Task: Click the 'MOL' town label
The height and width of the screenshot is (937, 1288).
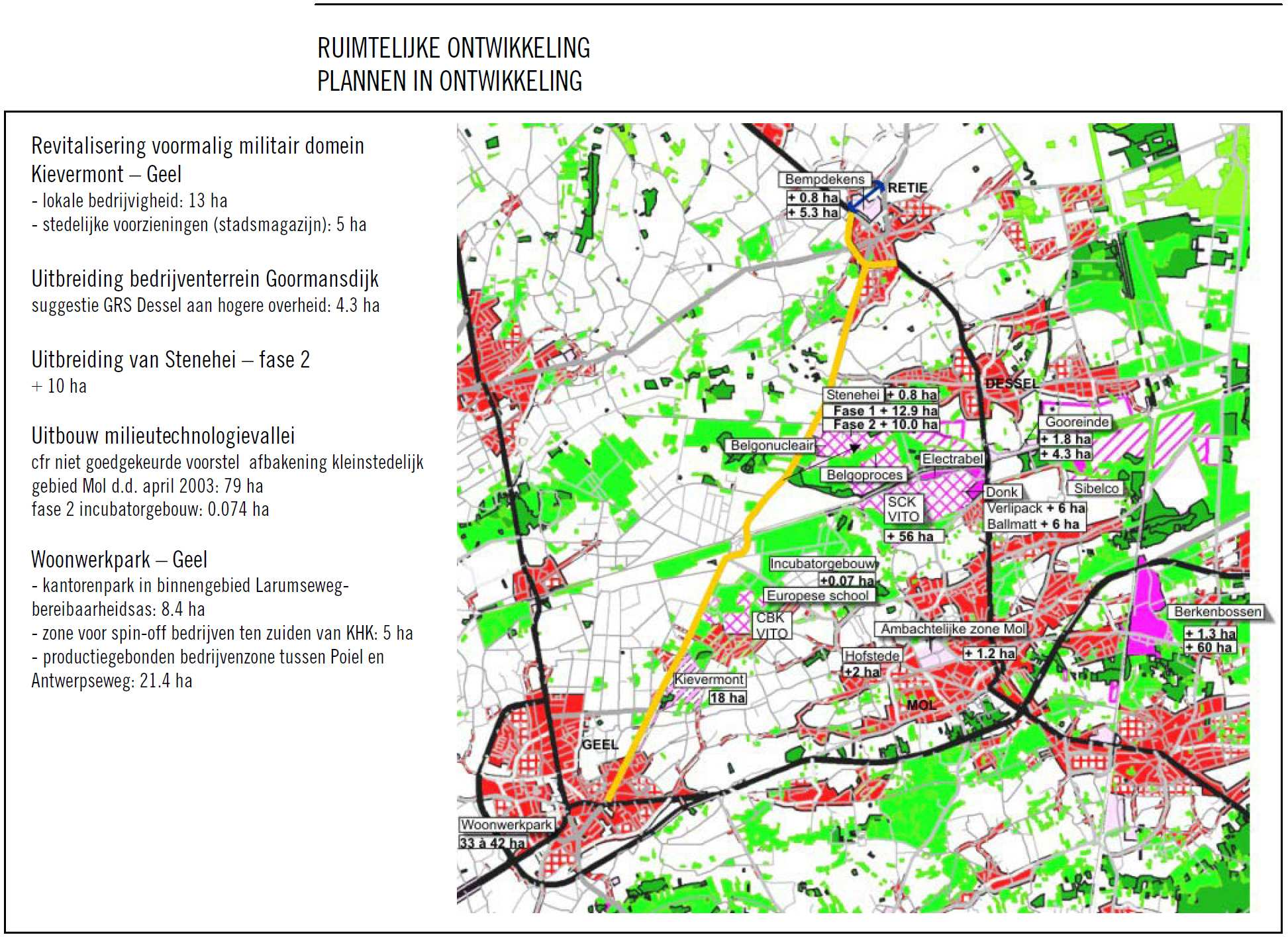Action: coord(921,705)
